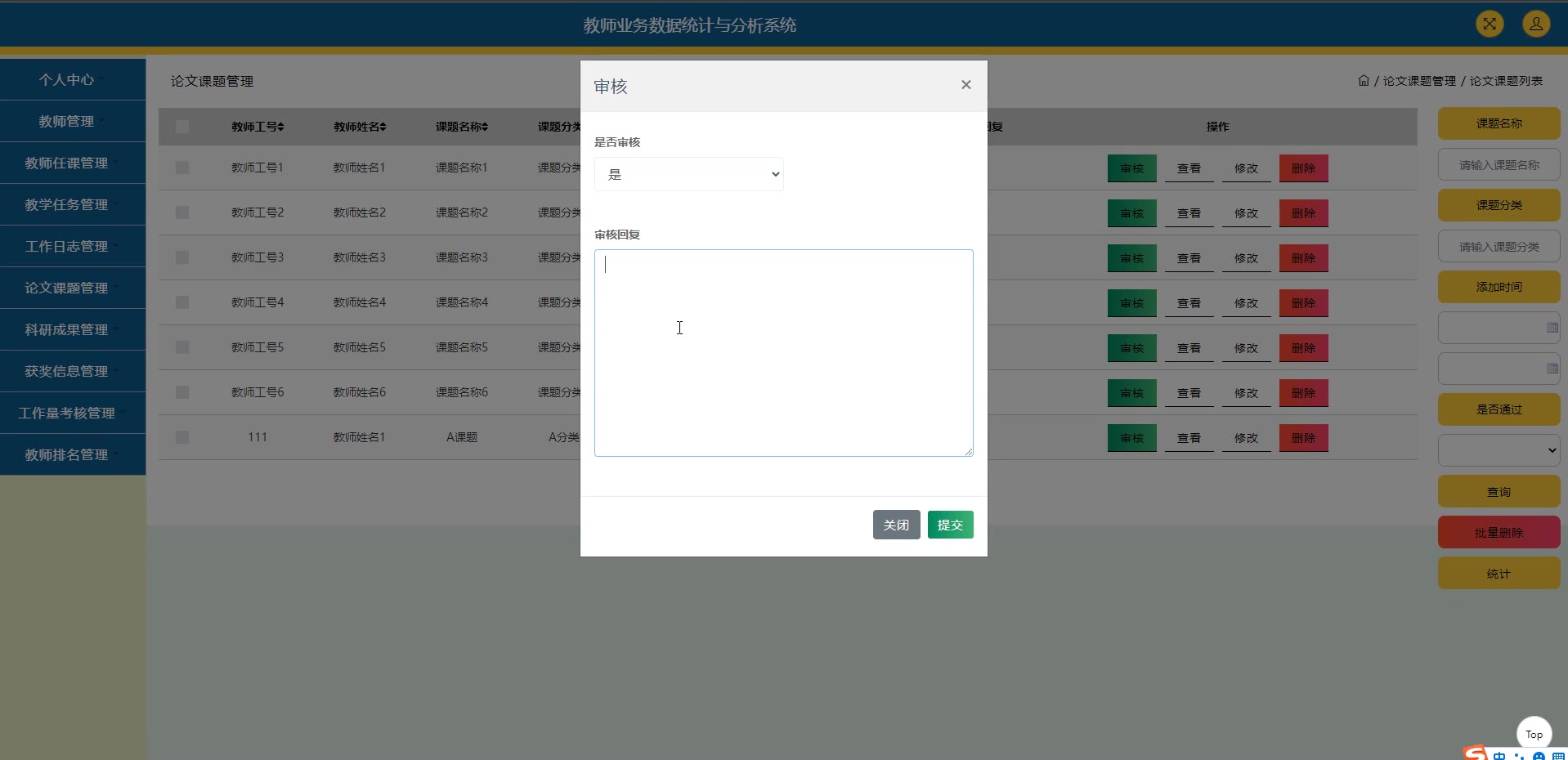The height and width of the screenshot is (760, 1568).
Task: Click 审核 for row 教师工号1
Action: click(x=1131, y=168)
